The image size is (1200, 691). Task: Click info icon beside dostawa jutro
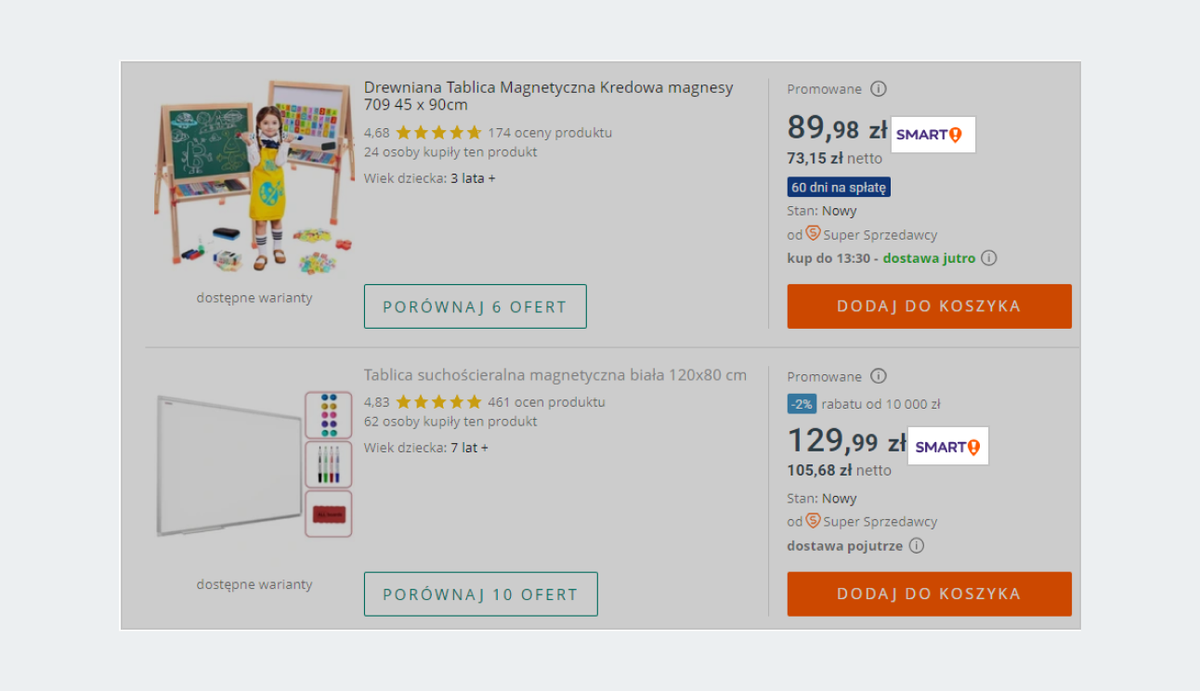989,258
